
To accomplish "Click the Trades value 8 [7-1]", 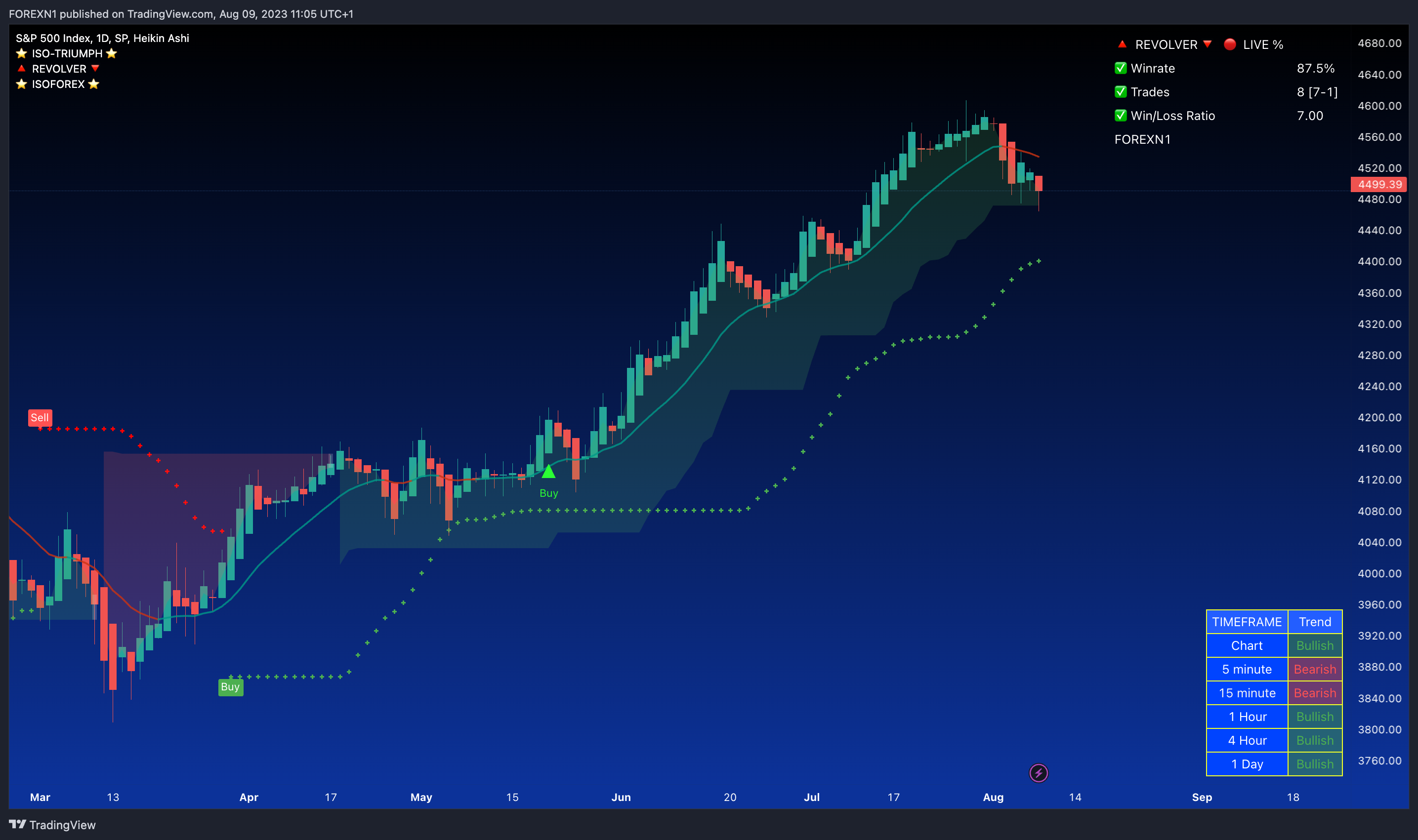I will pos(1317,92).
